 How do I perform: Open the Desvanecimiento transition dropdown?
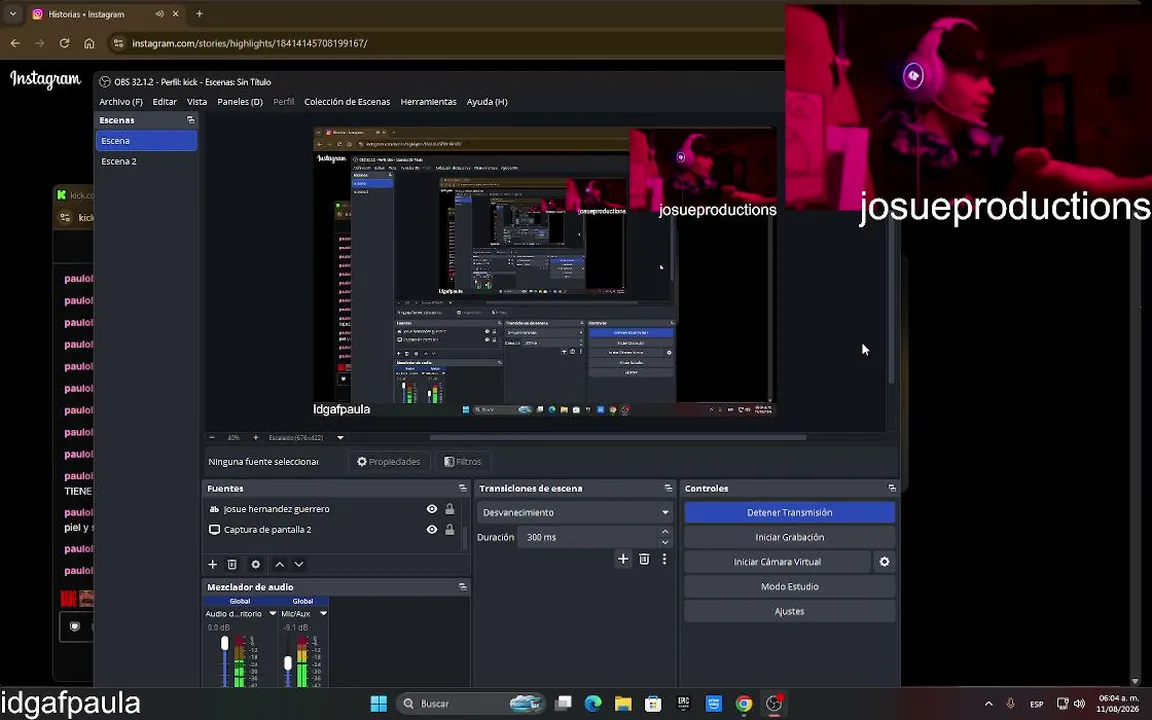(575, 512)
